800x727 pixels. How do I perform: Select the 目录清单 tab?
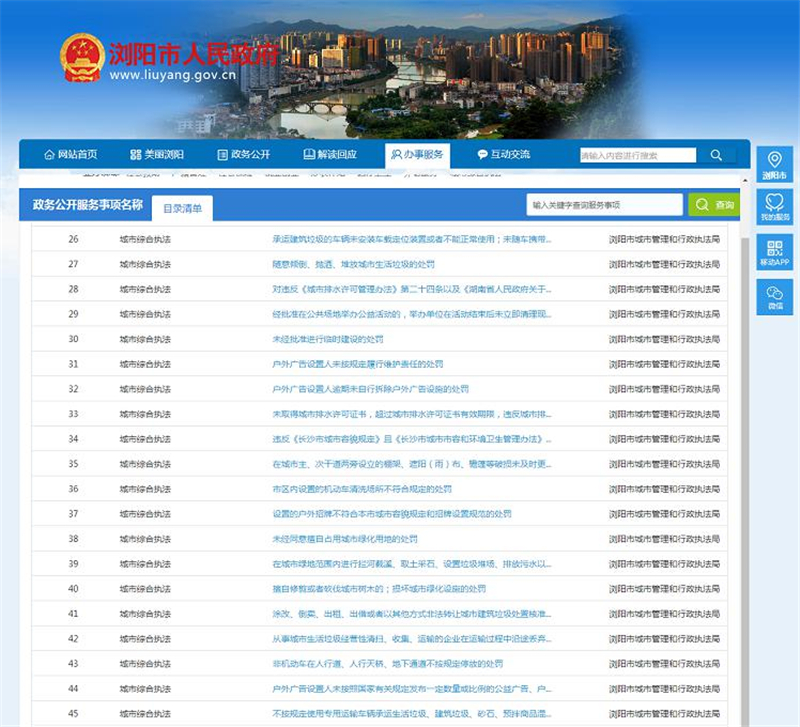click(x=182, y=208)
